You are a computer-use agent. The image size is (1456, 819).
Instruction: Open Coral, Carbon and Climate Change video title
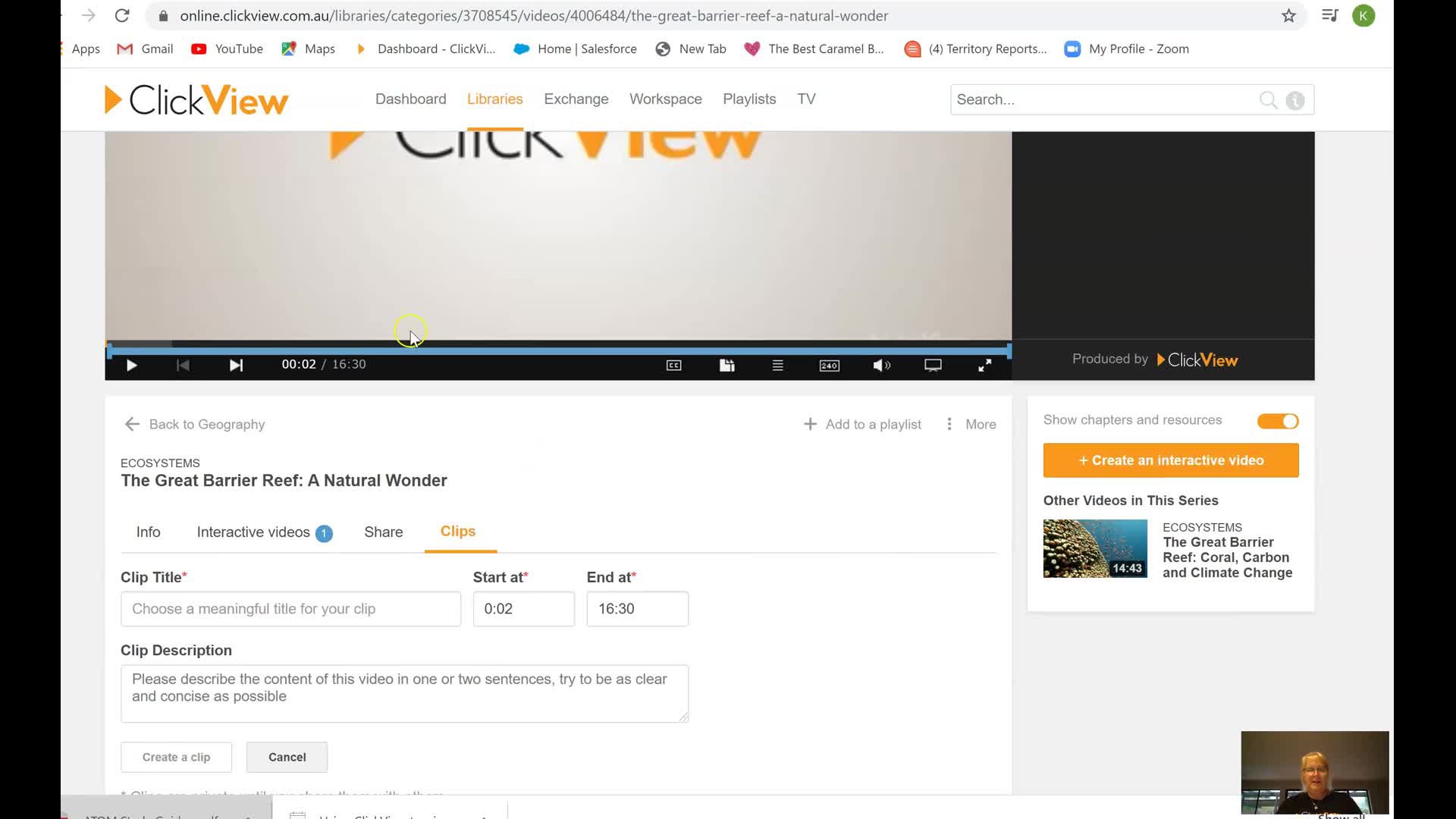(x=1227, y=557)
